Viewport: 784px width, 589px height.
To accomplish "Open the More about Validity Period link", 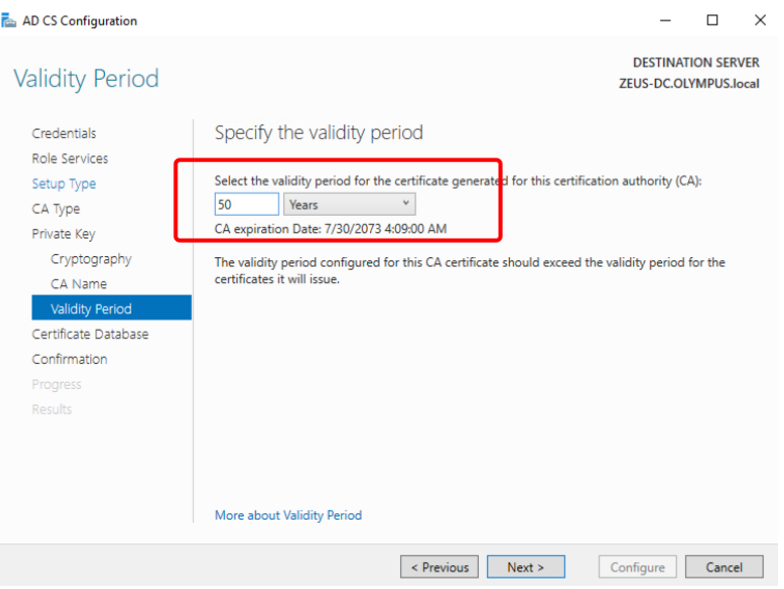I will click(288, 515).
